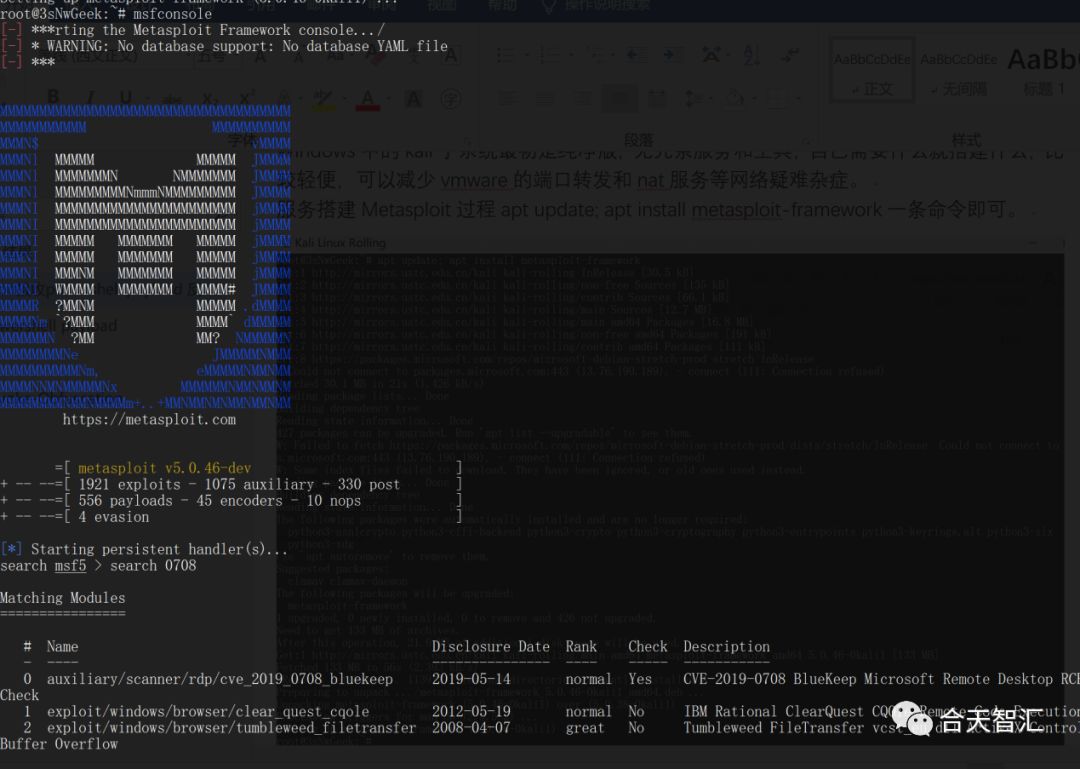
Task: Click the Sort icon in Word
Action: pos(751,55)
